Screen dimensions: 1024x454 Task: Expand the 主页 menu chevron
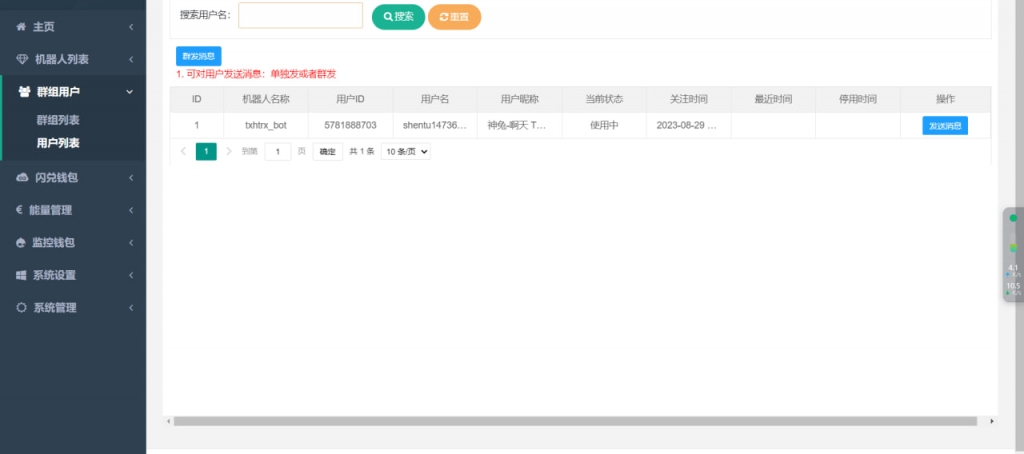click(x=131, y=27)
